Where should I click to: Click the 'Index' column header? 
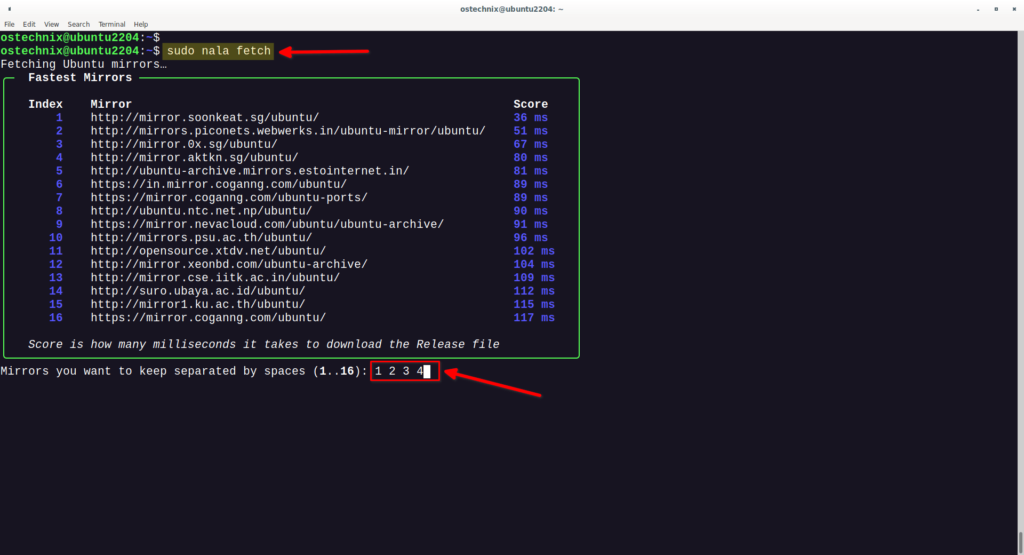click(x=46, y=104)
